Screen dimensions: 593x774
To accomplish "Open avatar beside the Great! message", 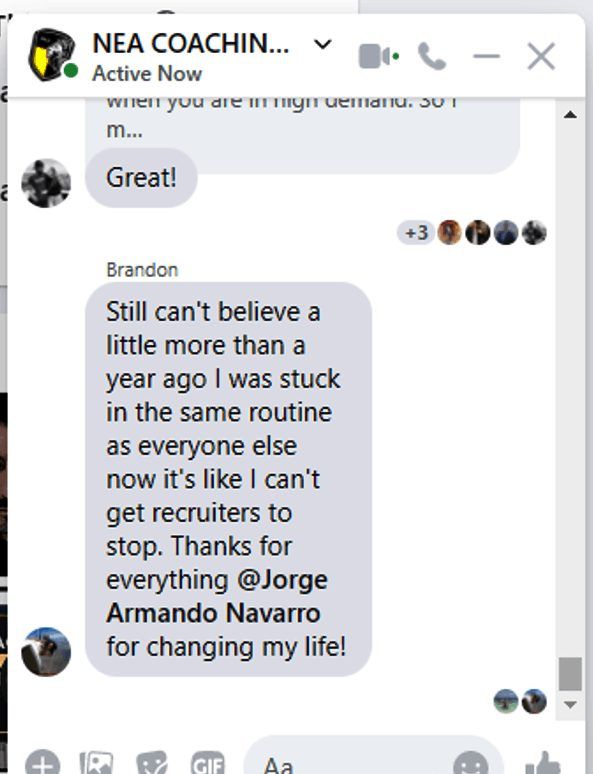I will pyautogui.click(x=46, y=183).
